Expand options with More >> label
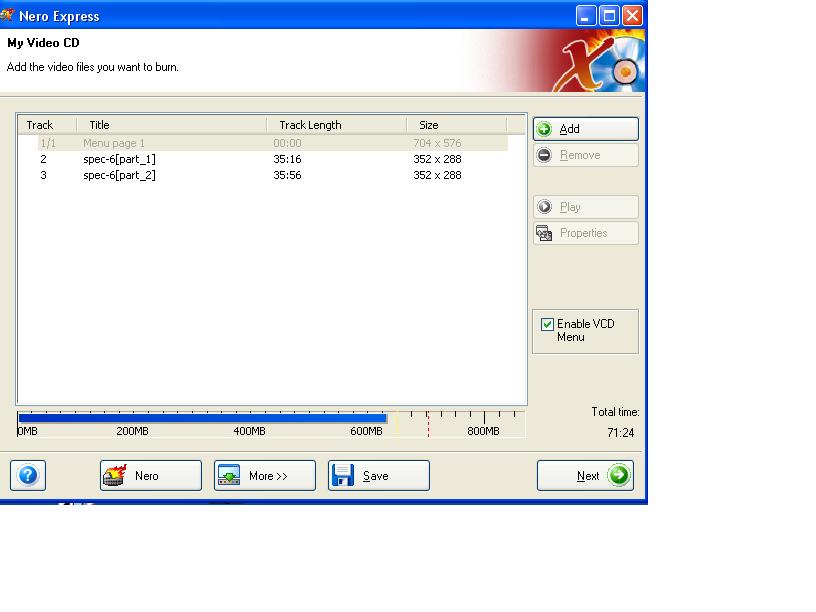The width and height of the screenshot is (816, 612). click(268, 476)
